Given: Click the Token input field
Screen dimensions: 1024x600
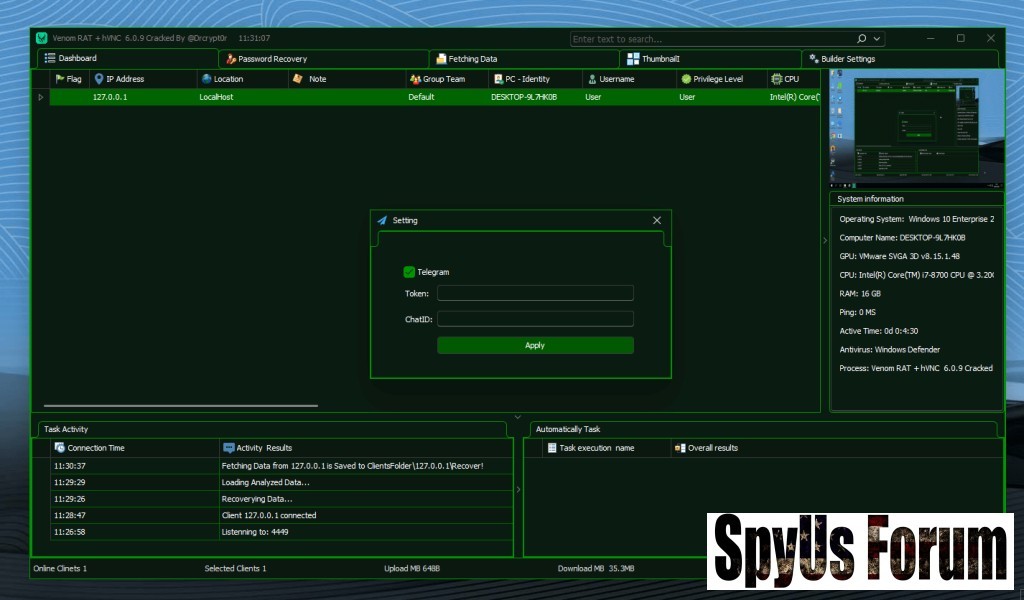Looking at the screenshot, I should click(535, 293).
